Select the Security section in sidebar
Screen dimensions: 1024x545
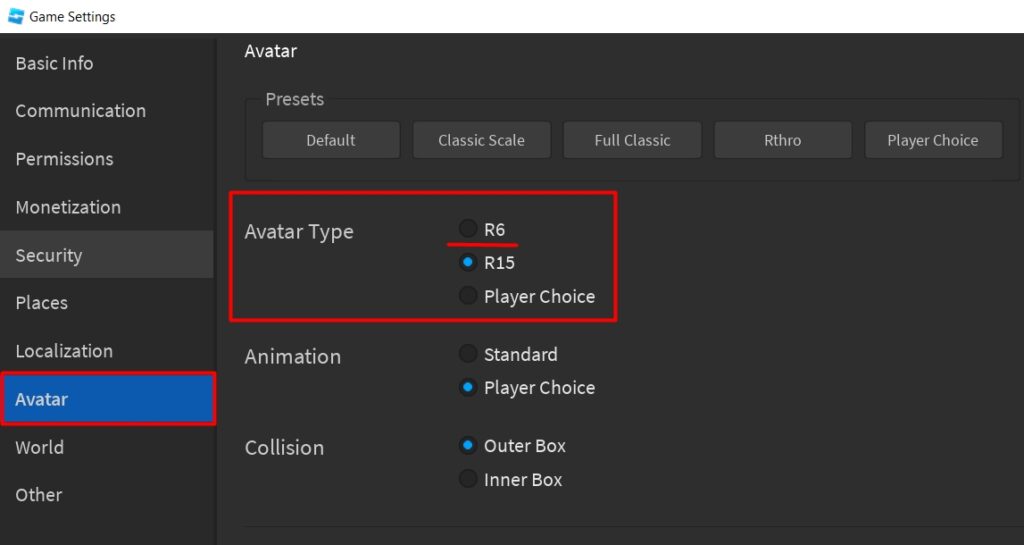coord(106,255)
